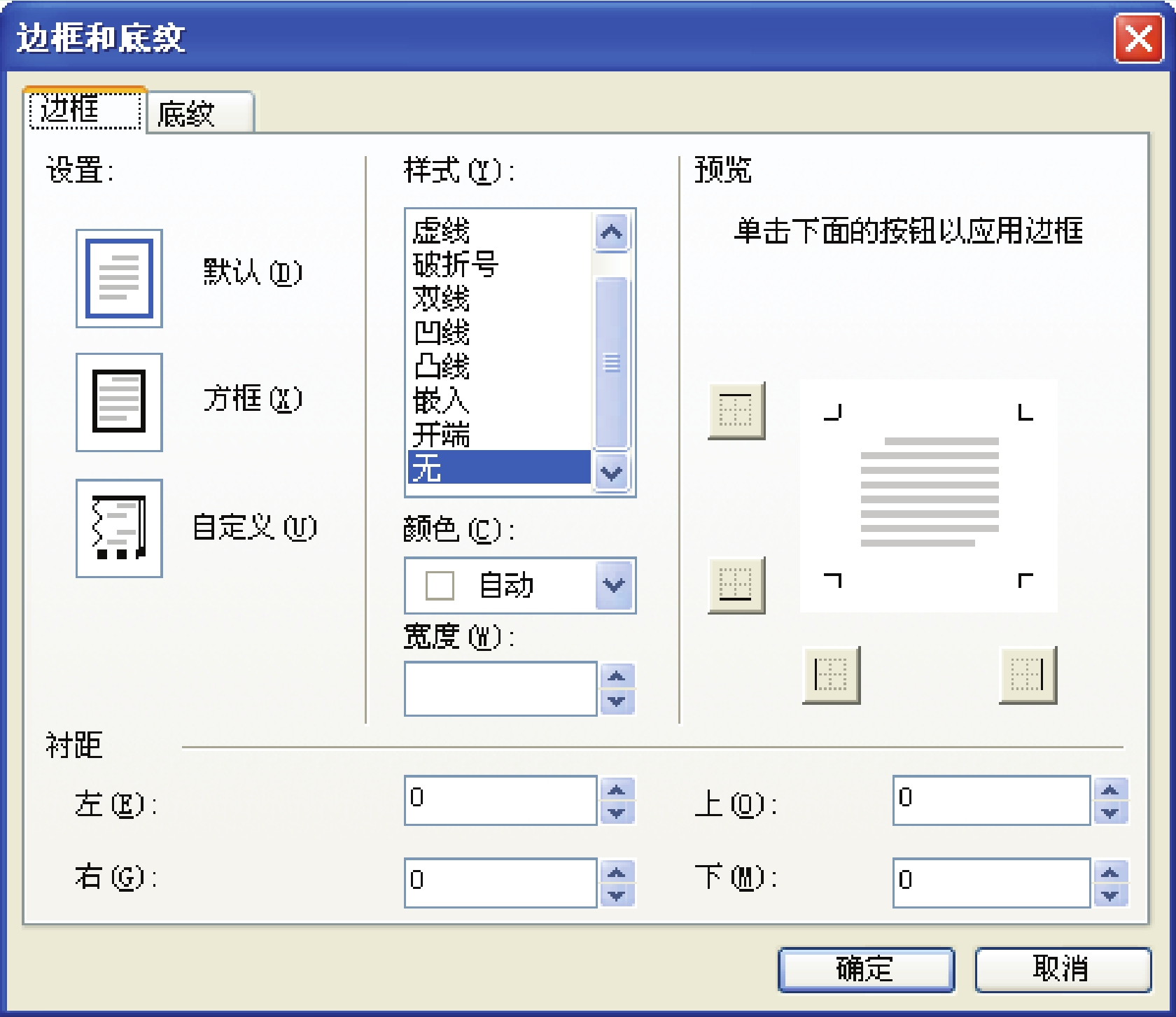The width and height of the screenshot is (1176, 1017).
Task: Choose 凸线 in the style list
Action: tap(499, 367)
